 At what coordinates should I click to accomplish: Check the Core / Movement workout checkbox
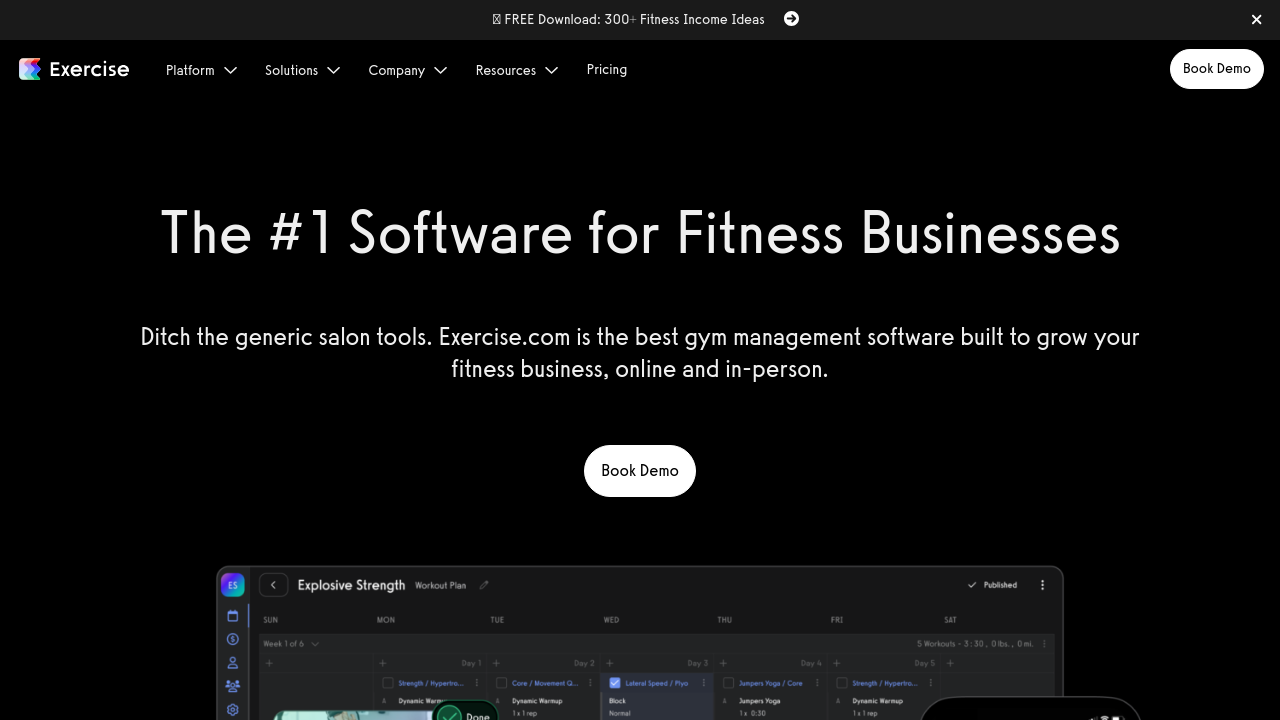click(x=502, y=683)
